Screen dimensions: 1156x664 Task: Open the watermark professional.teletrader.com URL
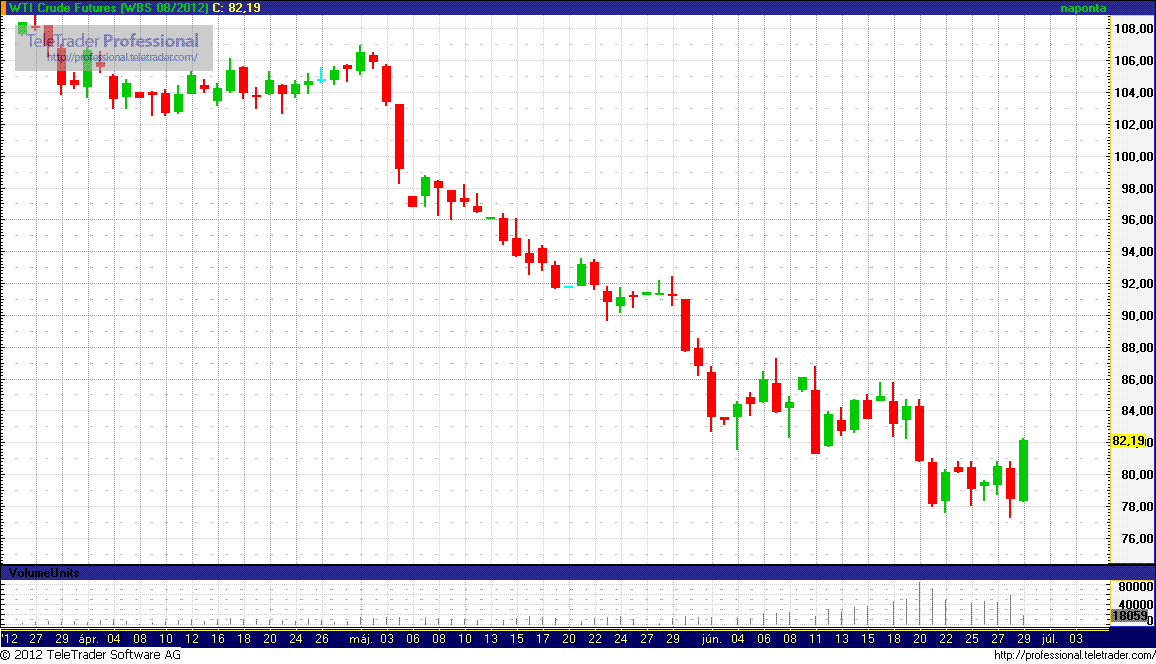click(x=122, y=57)
